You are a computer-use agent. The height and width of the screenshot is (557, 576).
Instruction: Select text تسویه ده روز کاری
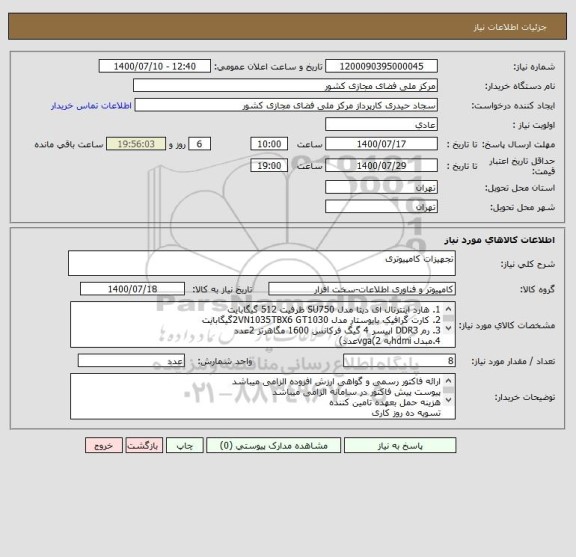point(406,413)
